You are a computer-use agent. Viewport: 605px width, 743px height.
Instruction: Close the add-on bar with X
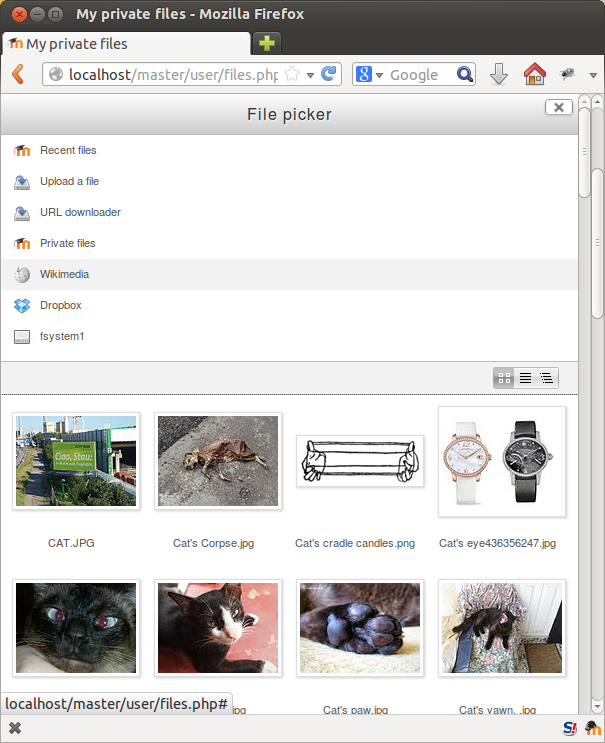pos(15,728)
